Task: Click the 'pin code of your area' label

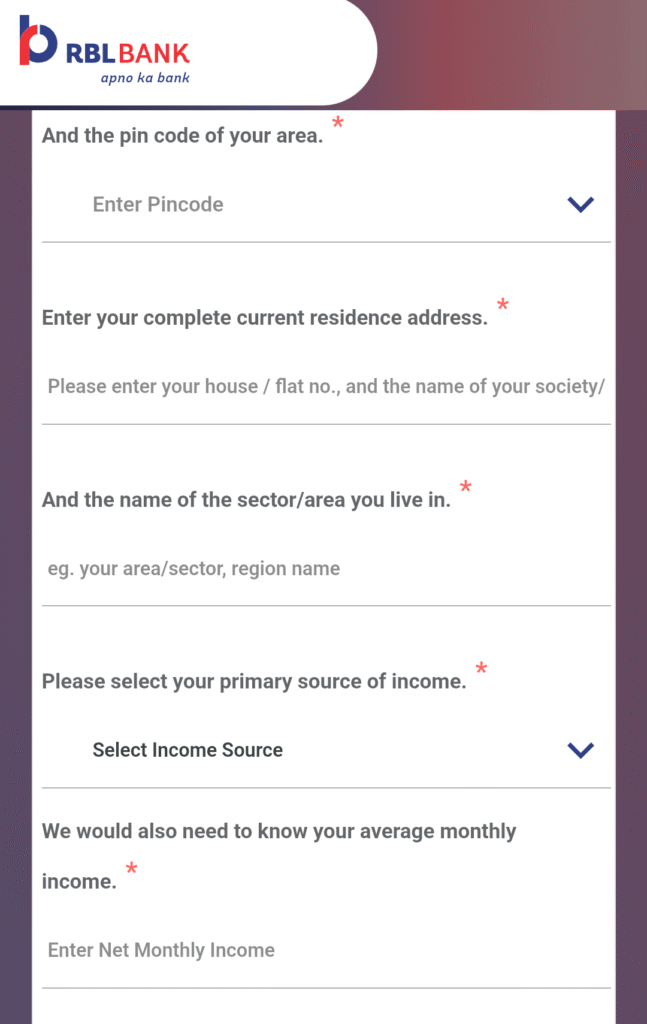Action: (x=183, y=136)
